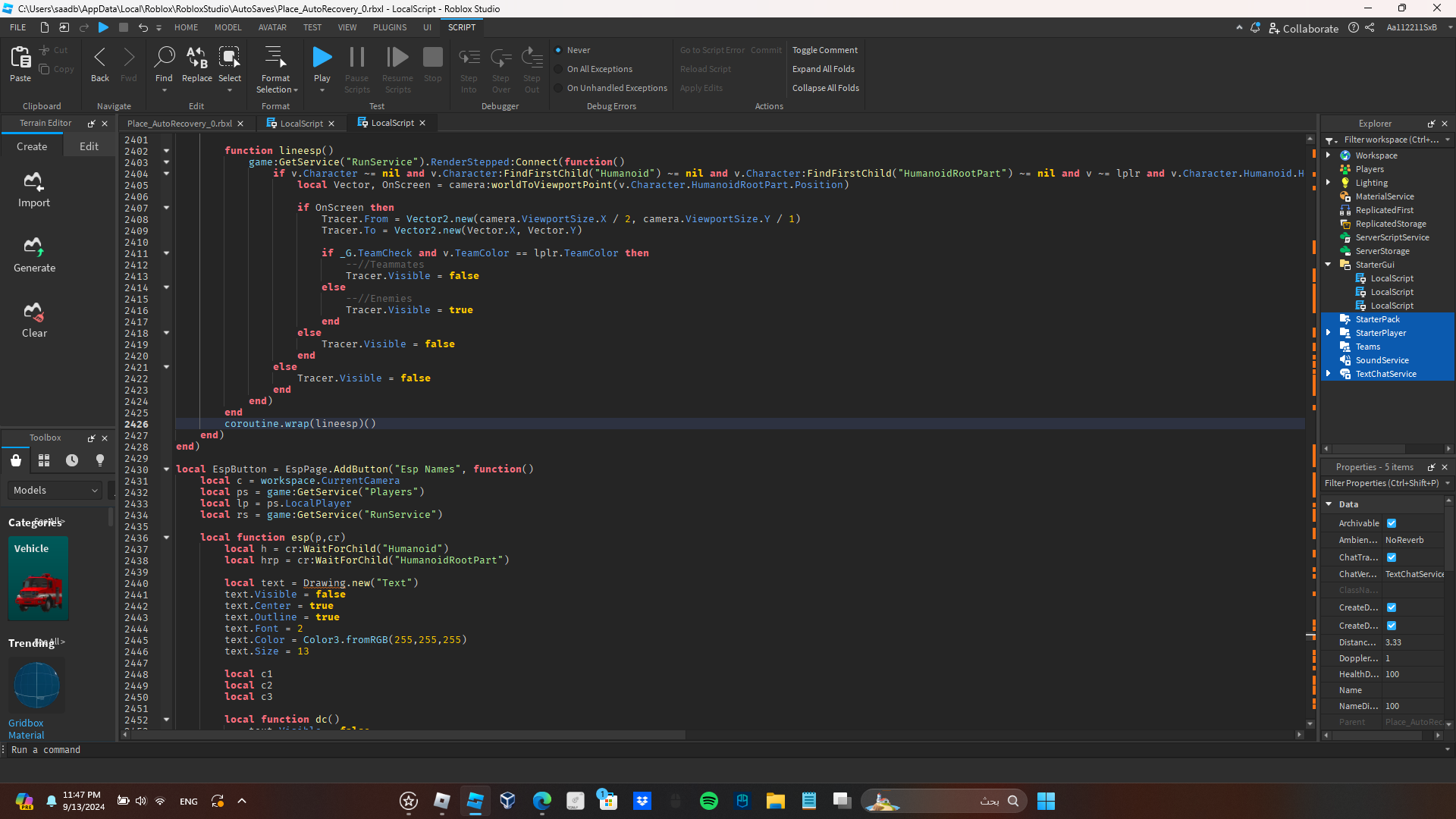Toggle the first CreateD... property checkbox

tap(1392, 607)
